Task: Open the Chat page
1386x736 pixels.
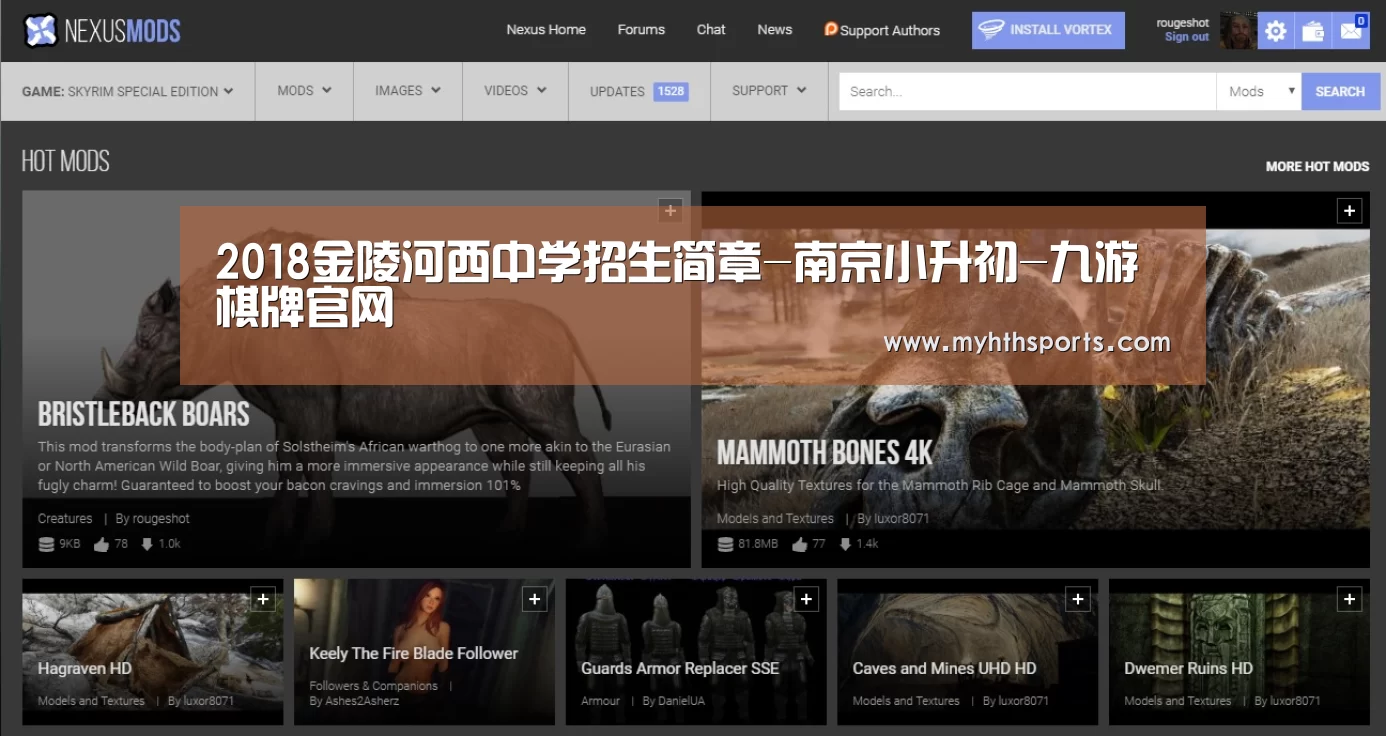Action: 711,30
